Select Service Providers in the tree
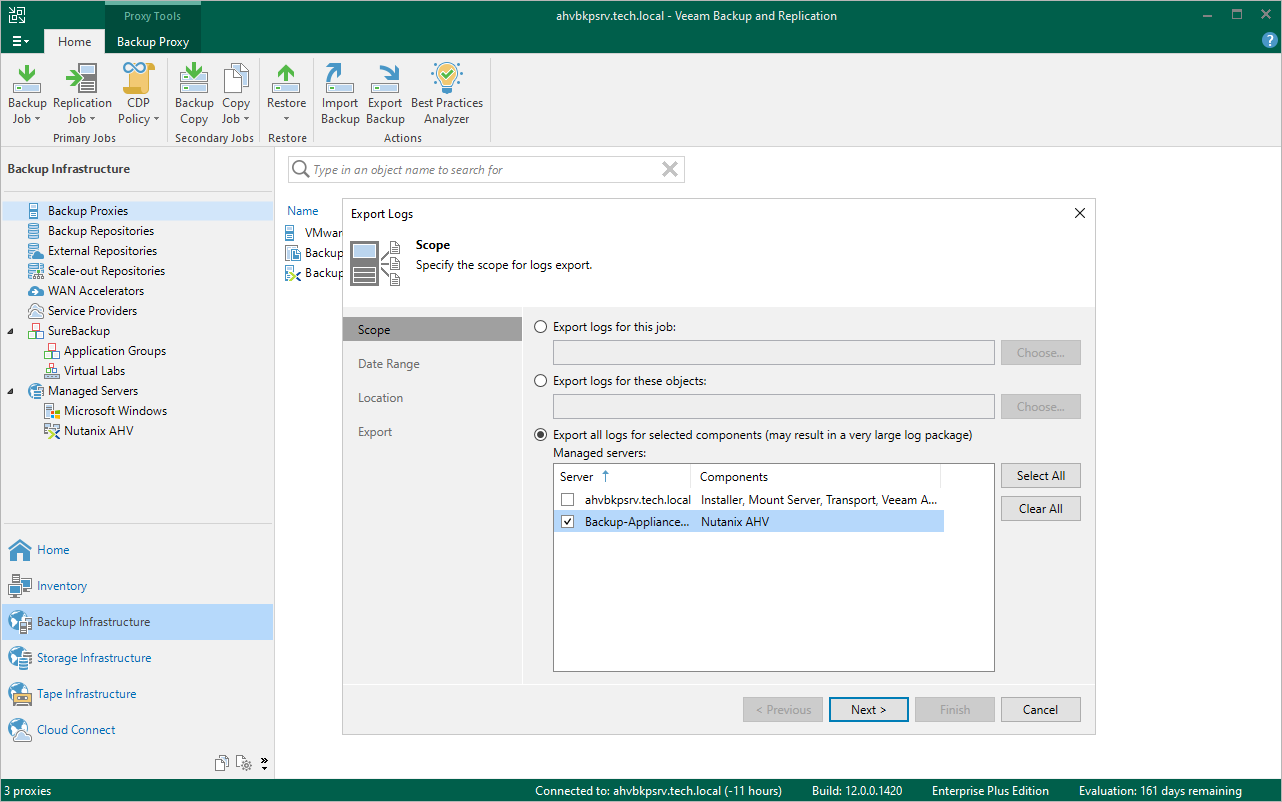Screen dimensions: 1282x802 pos(92,311)
